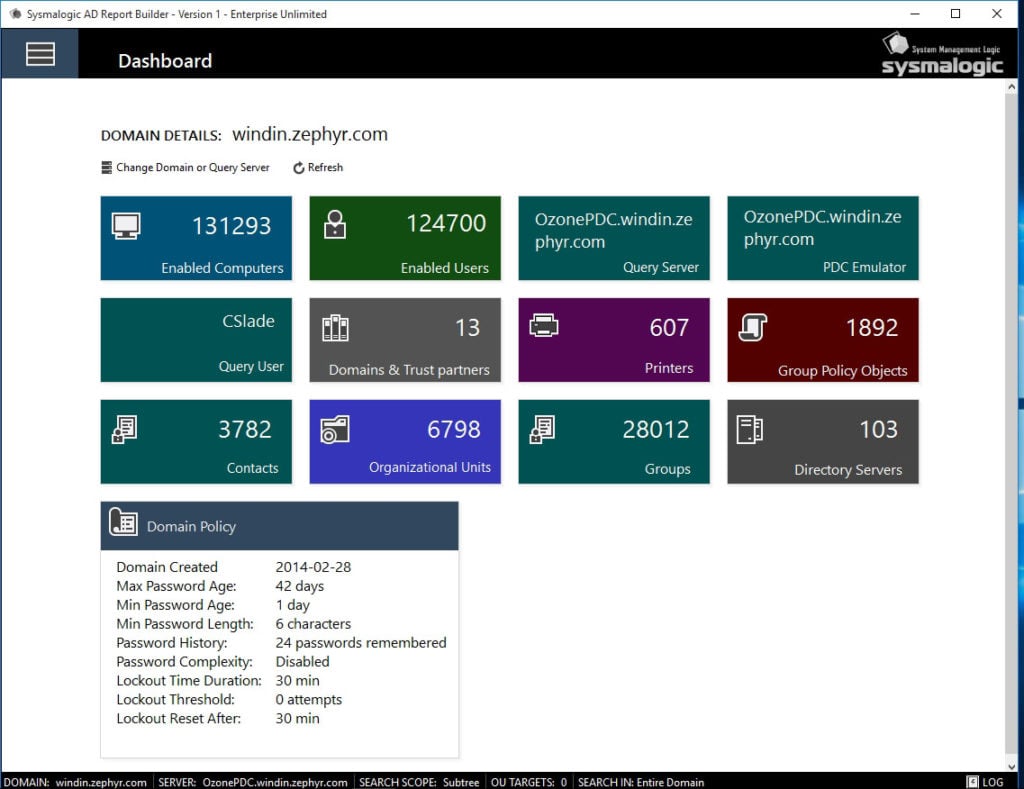
Task: Click the buildings icon on Domains & Trust partners tile
Action: (335, 328)
